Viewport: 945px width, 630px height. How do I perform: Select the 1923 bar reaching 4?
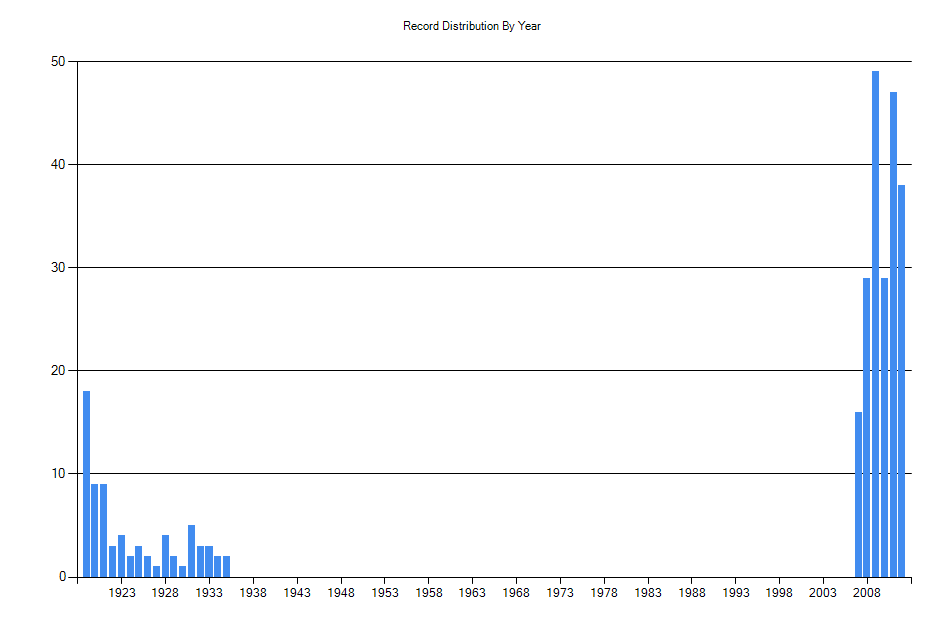121,556
